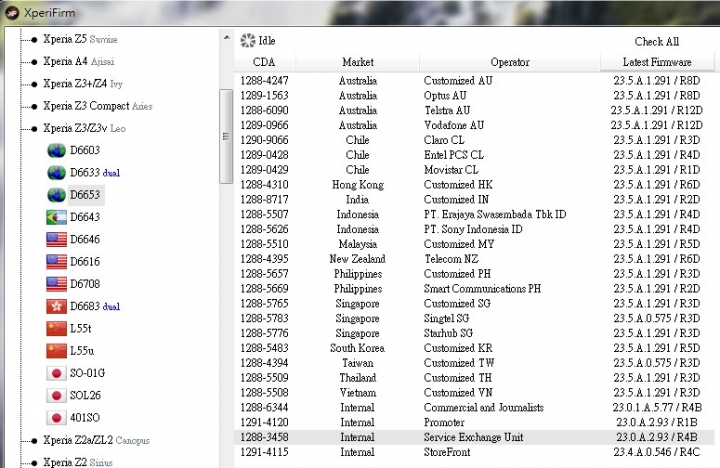
Task: Select the 1288-4247 Customized AU row
Action: point(474,81)
